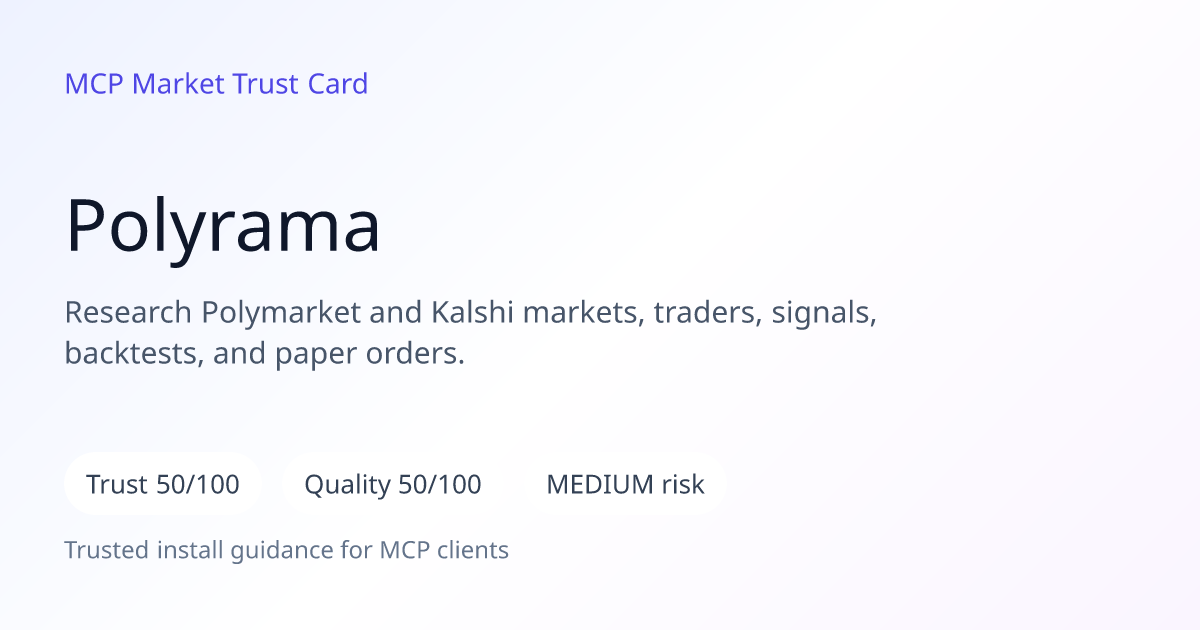Click the Trust 50/100 badge

coord(163,485)
